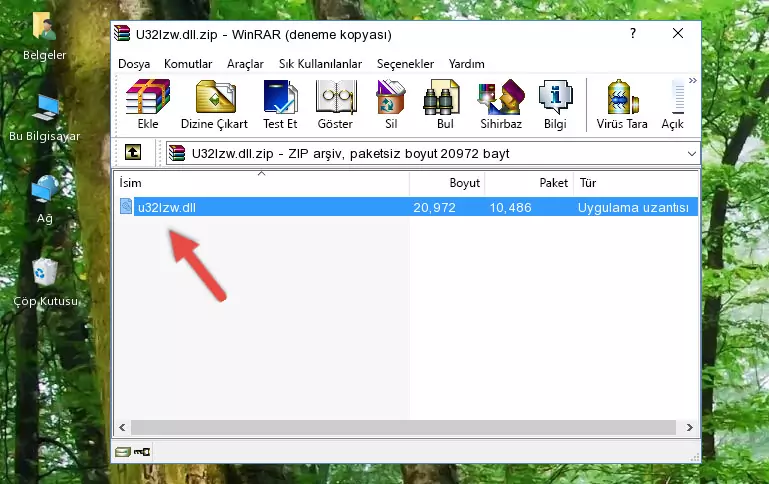Sort by the Boyut column header
769x484 pixels.
tap(447, 183)
